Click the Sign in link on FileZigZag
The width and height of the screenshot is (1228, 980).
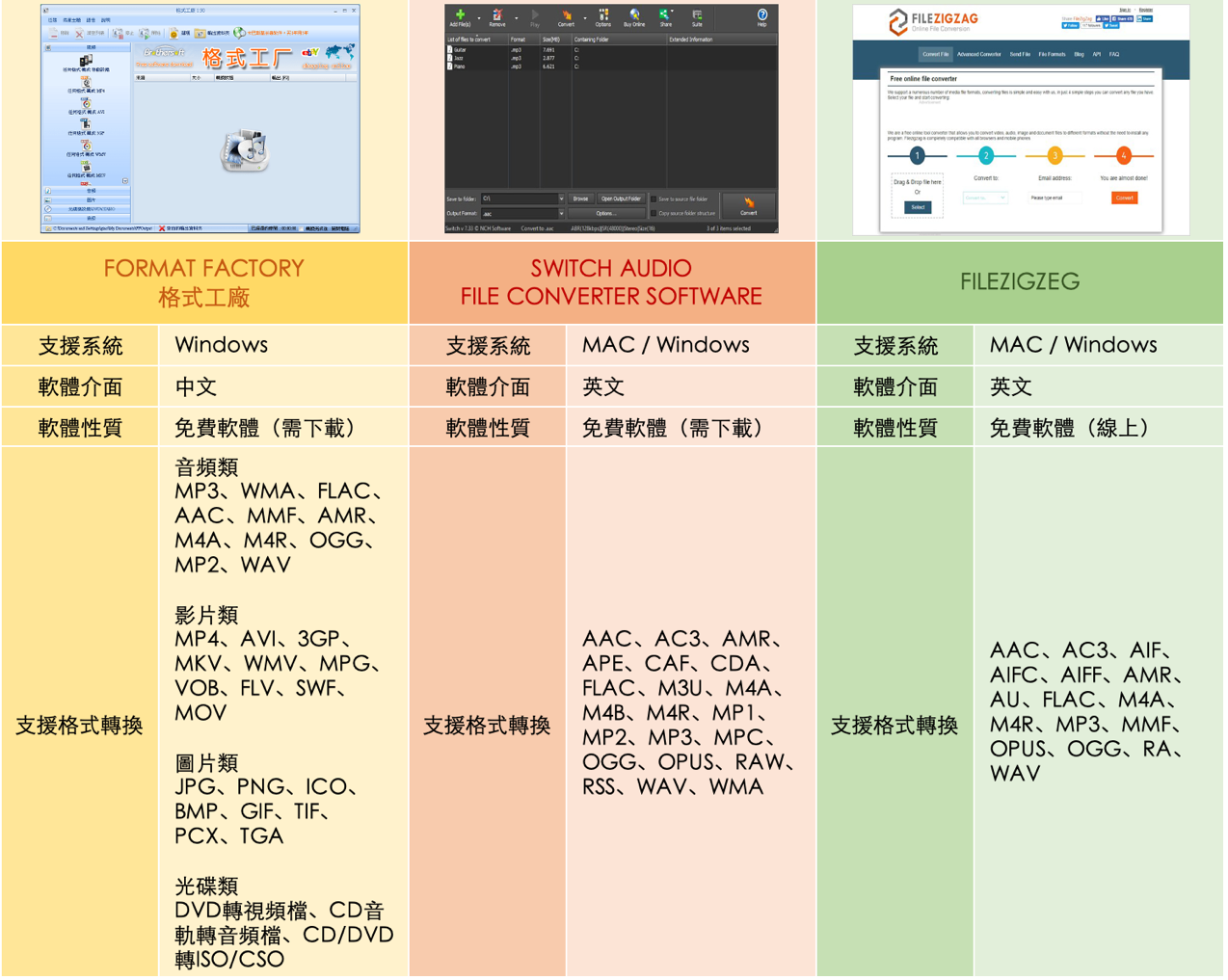[1125, 10]
